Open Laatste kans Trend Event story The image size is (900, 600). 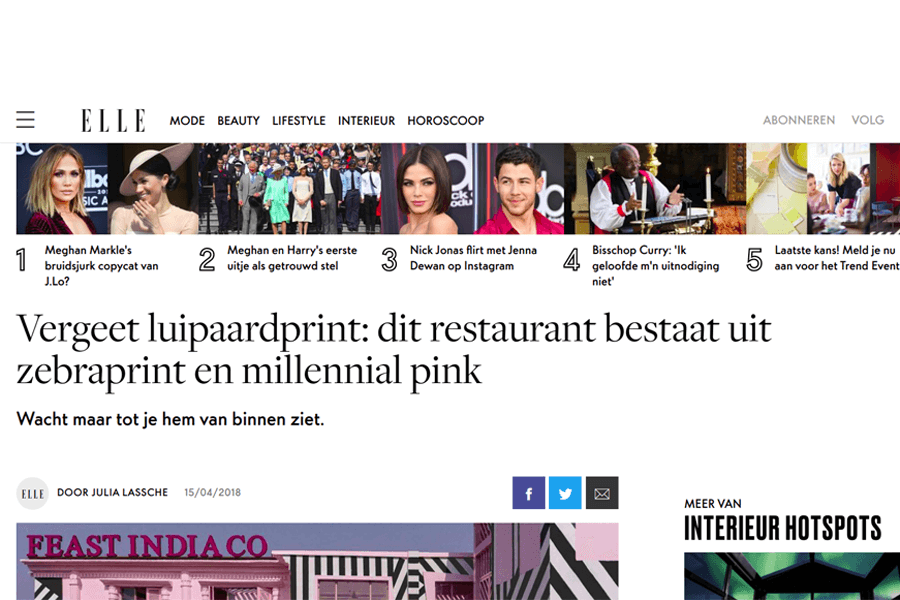pos(837,258)
